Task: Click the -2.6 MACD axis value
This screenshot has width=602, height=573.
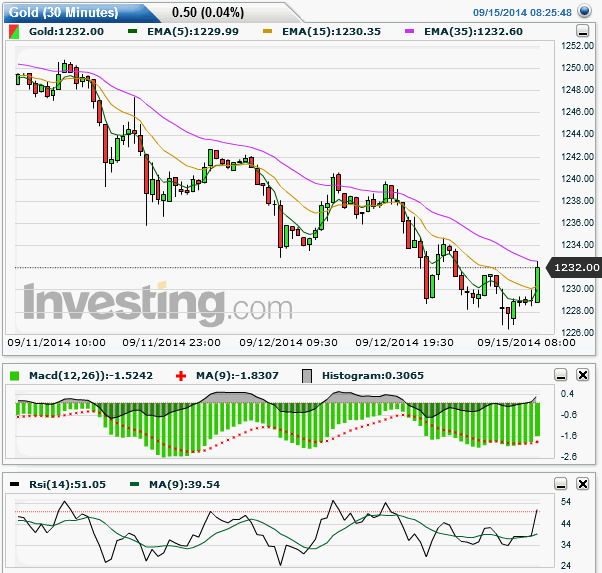Action: (x=569, y=457)
